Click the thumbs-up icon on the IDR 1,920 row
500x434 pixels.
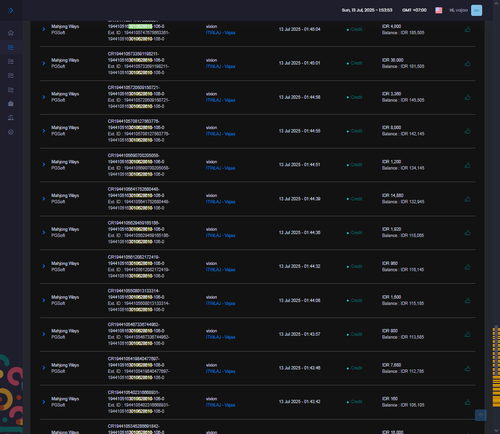coord(468,233)
